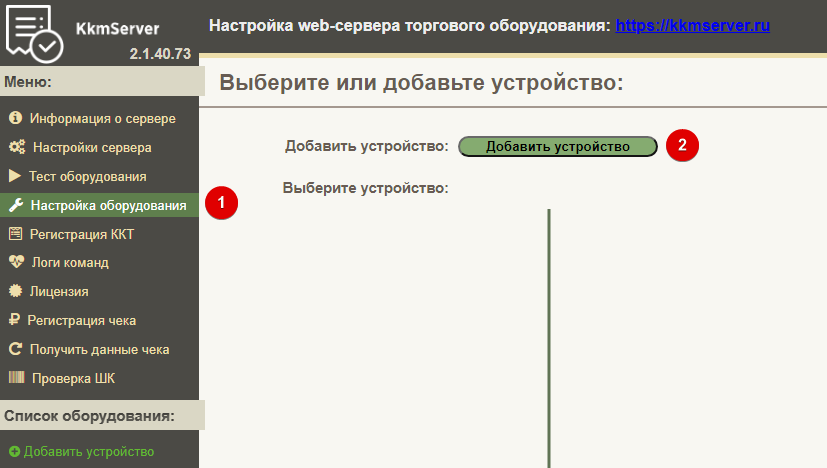827x468 pixels.
Task: Click the heartbeat icon beside Логи команд
Action: pos(16,262)
